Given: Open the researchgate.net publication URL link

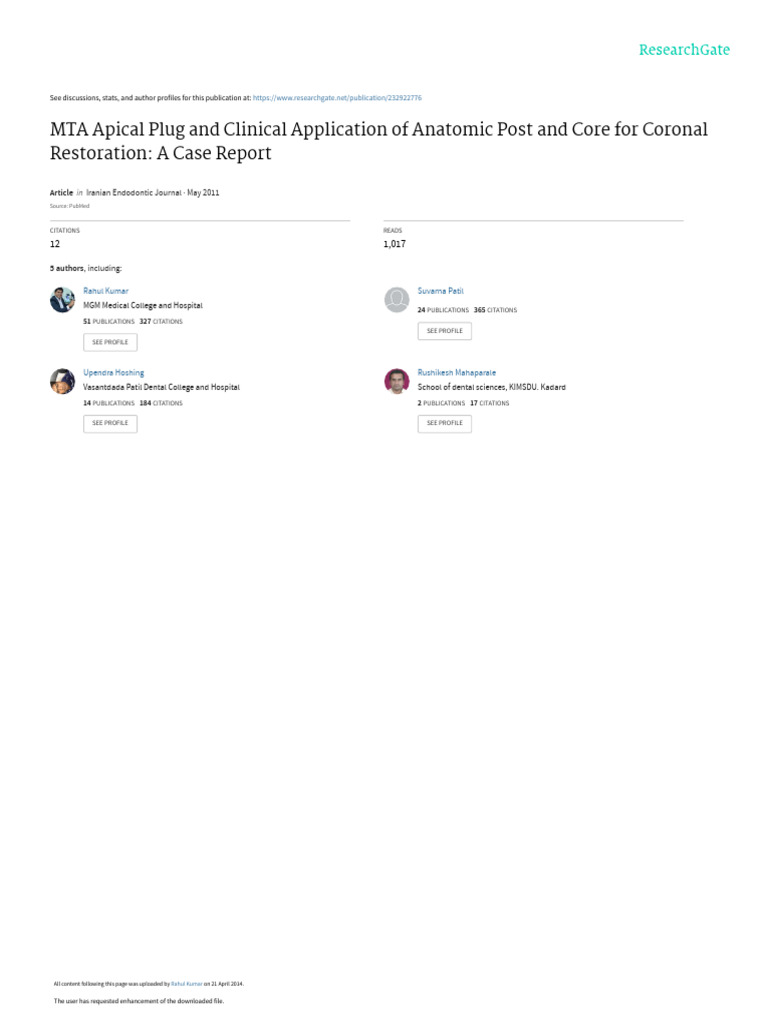Looking at the screenshot, I should click(337, 98).
